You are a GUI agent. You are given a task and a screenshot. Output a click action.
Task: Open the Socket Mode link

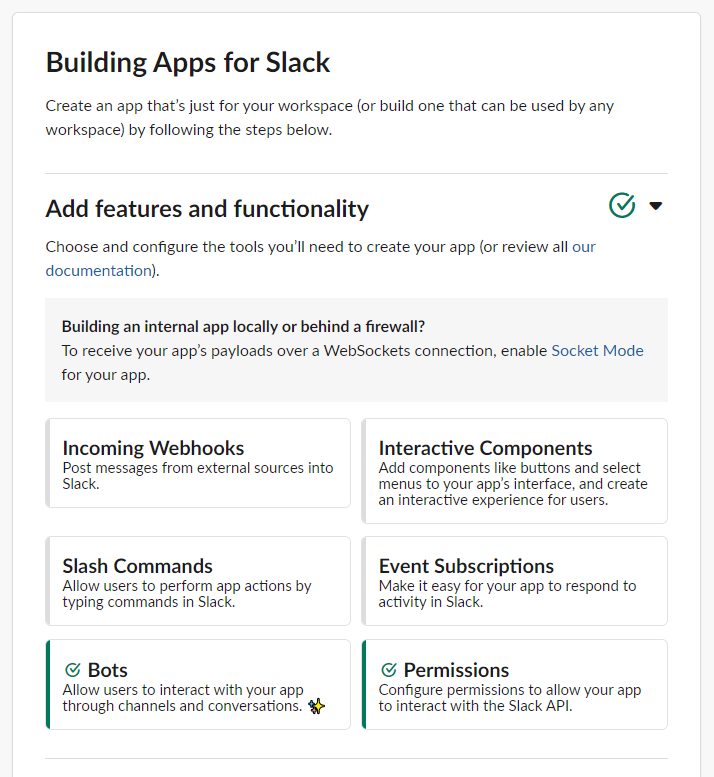(597, 351)
